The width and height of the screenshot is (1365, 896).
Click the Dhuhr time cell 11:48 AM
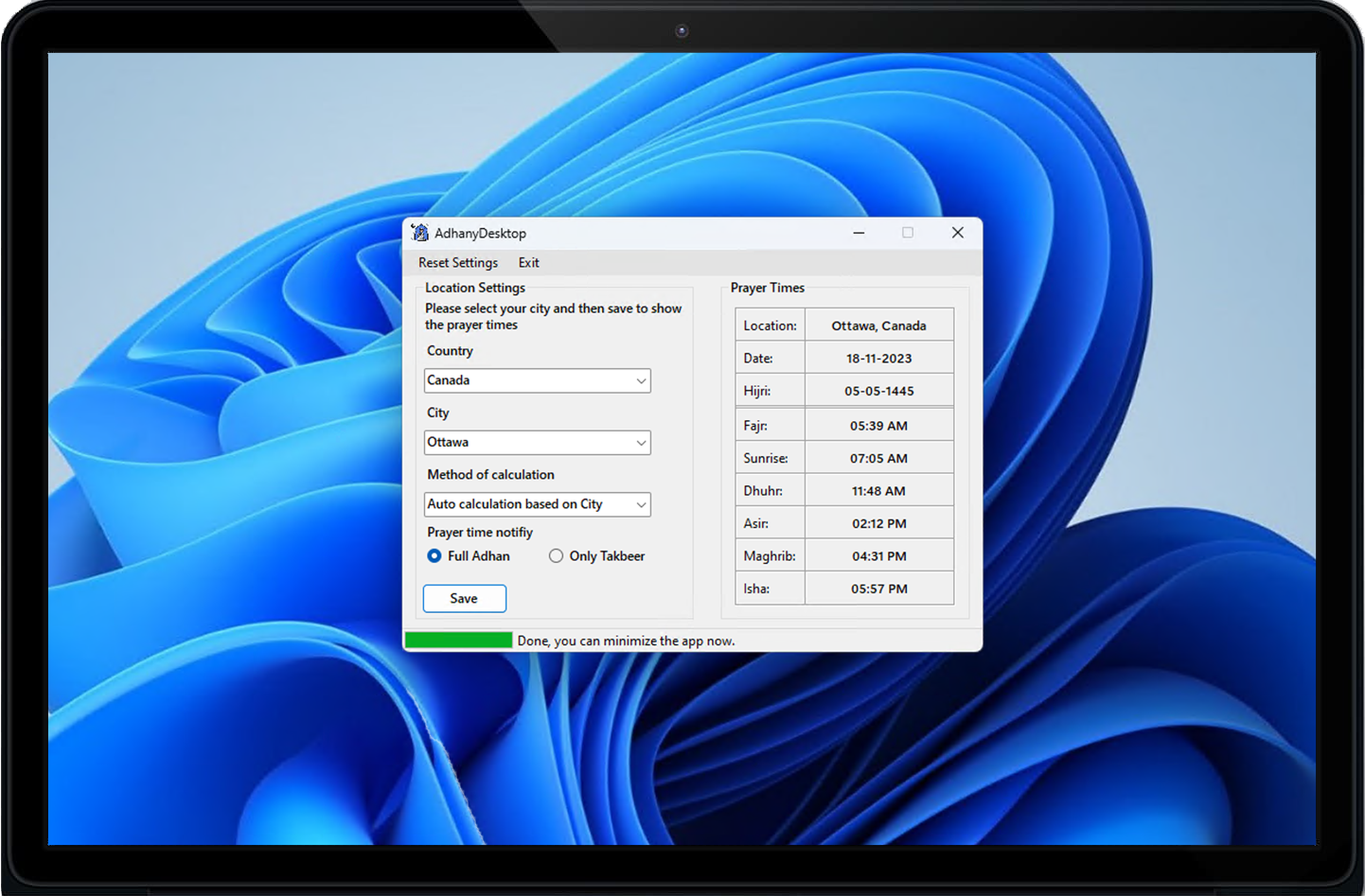click(x=878, y=490)
